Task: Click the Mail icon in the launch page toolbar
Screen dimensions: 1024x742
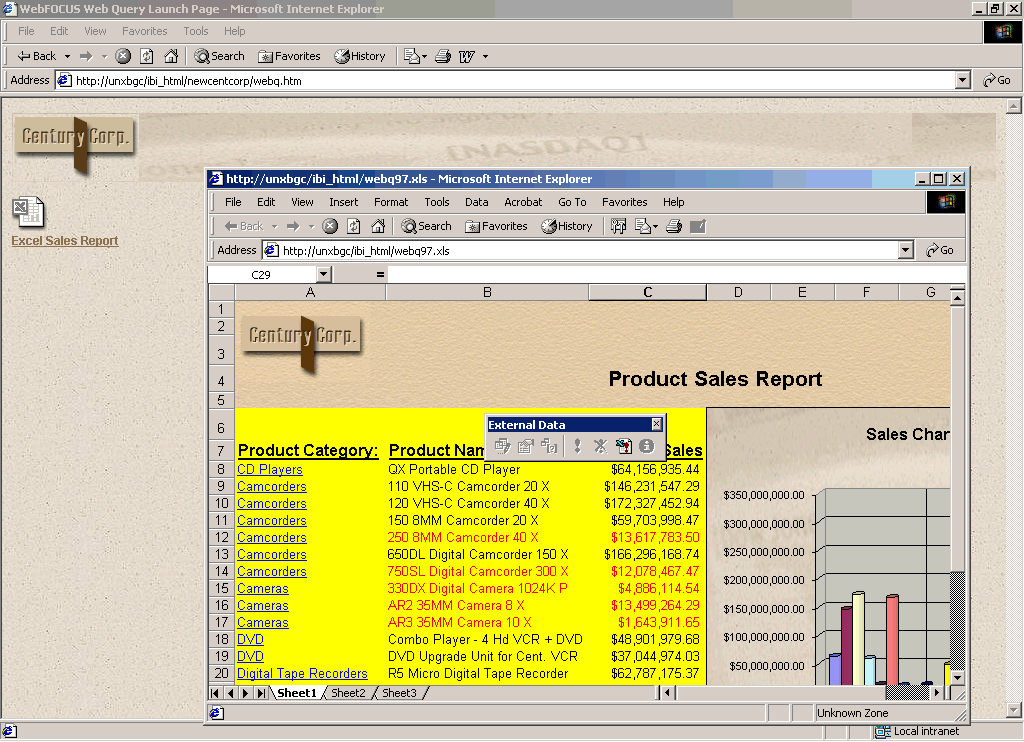Action: [411, 56]
